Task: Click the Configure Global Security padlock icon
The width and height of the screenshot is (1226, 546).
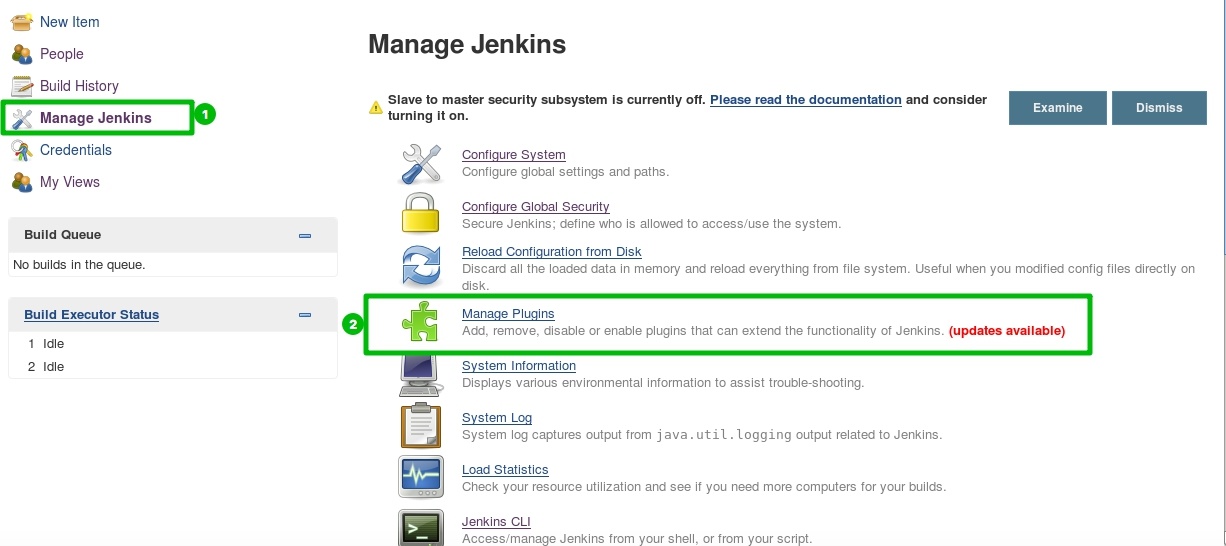Action: (x=421, y=214)
